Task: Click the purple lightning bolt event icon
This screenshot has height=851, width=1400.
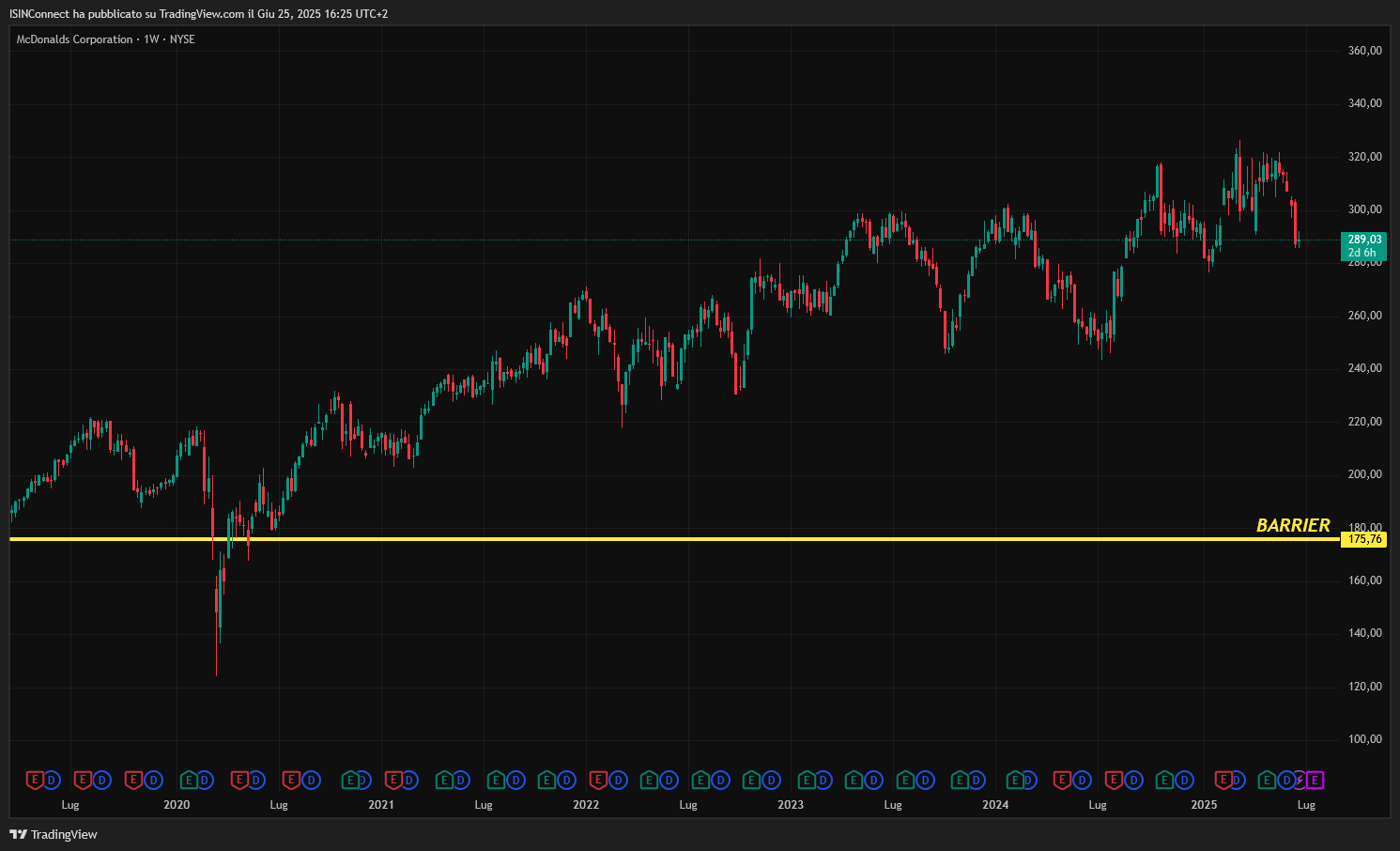Action: click(x=1300, y=780)
